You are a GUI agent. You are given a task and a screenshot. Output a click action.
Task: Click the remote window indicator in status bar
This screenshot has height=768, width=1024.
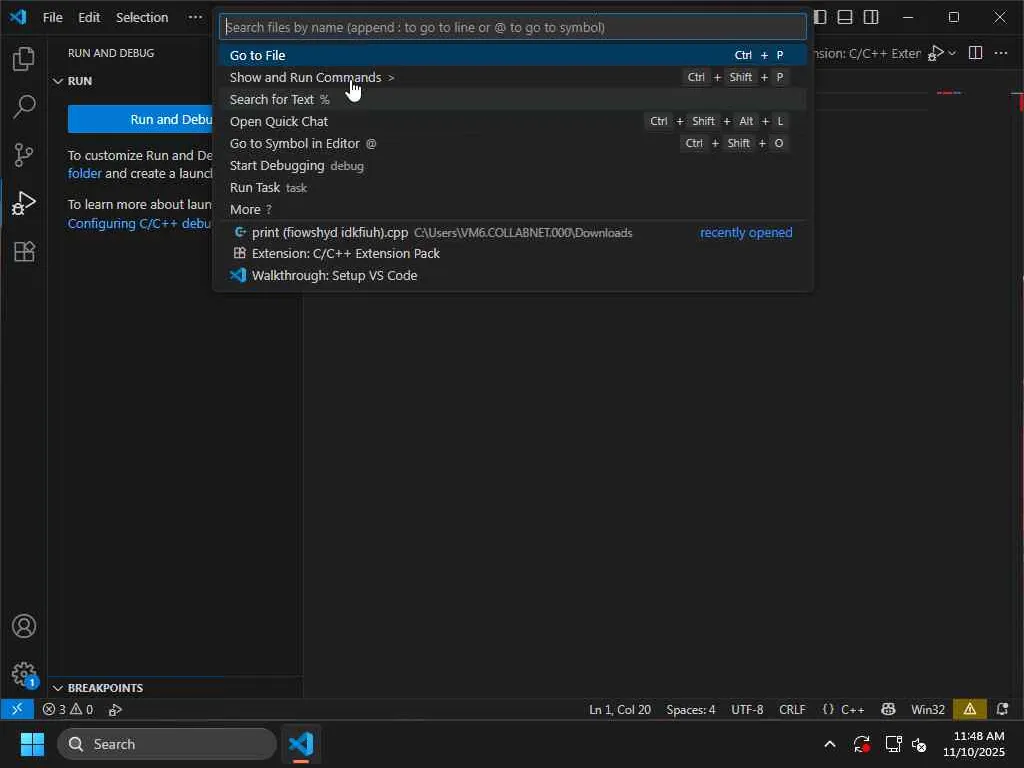coord(17,709)
